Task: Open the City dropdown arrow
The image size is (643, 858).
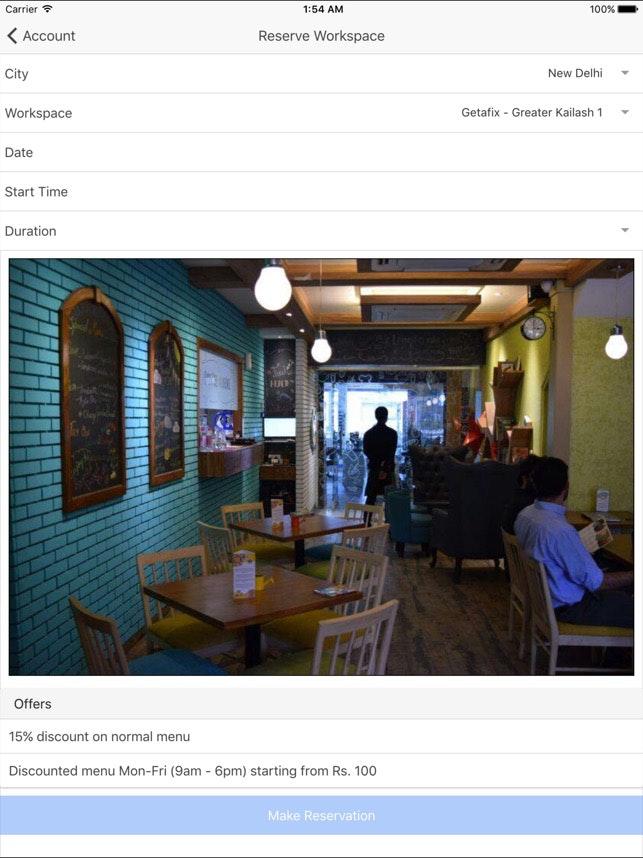Action: click(x=625, y=73)
